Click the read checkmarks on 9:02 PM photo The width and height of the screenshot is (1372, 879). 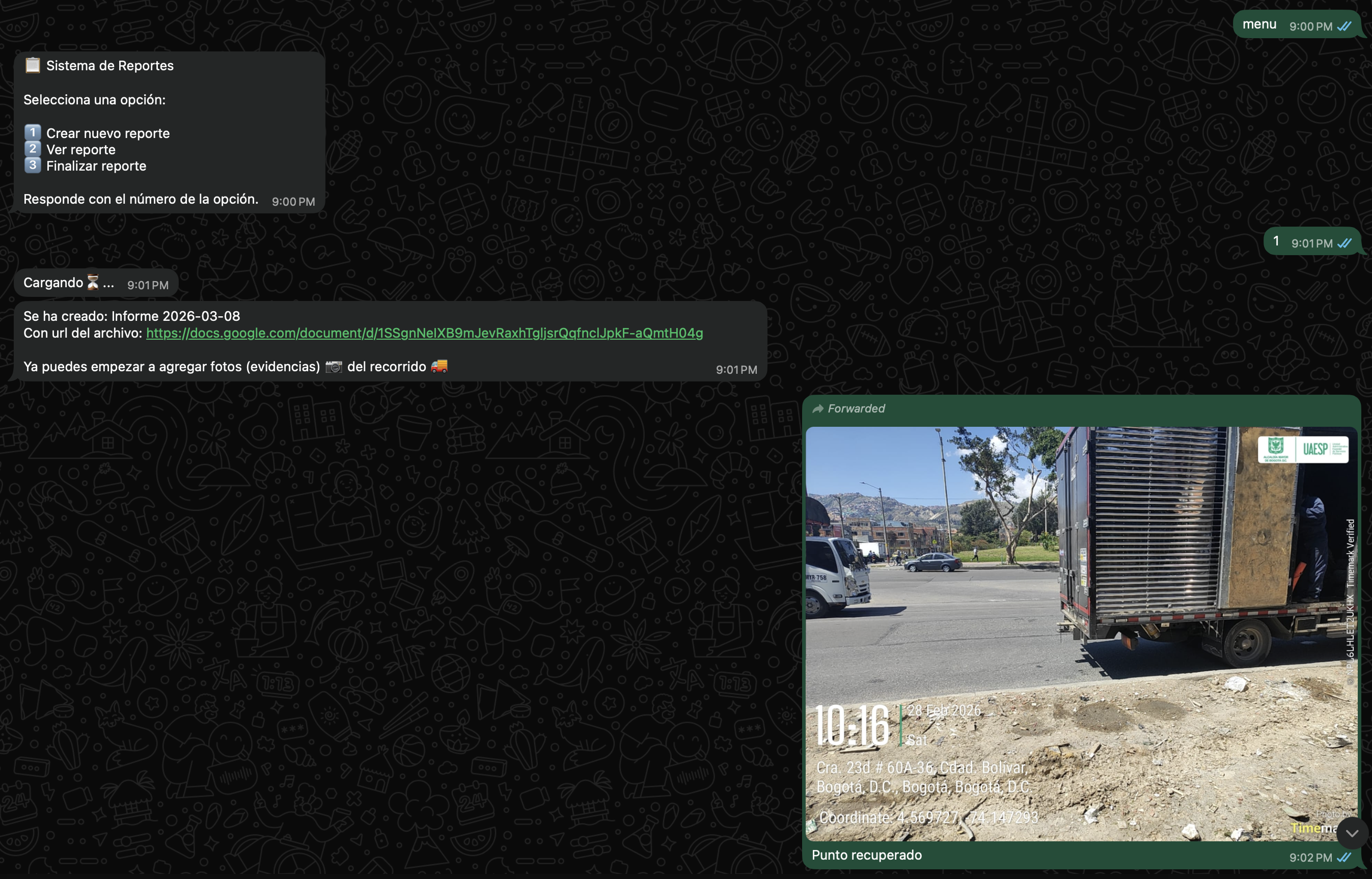pyautogui.click(x=1344, y=857)
